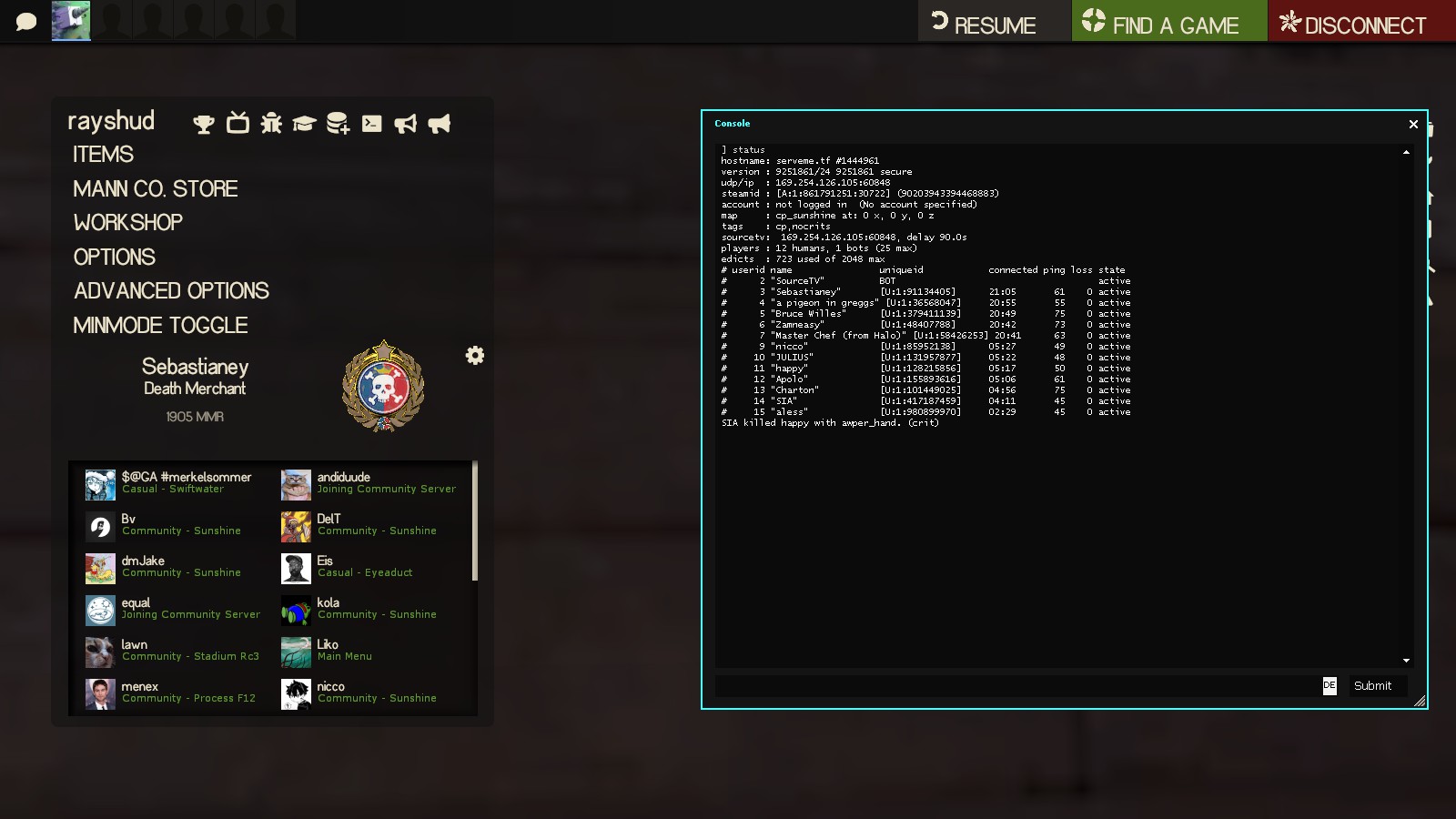Image resolution: width=1456 pixels, height=819 pixels.
Task: Click "Casual - Swiftwater" status text
Action: [173, 490]
